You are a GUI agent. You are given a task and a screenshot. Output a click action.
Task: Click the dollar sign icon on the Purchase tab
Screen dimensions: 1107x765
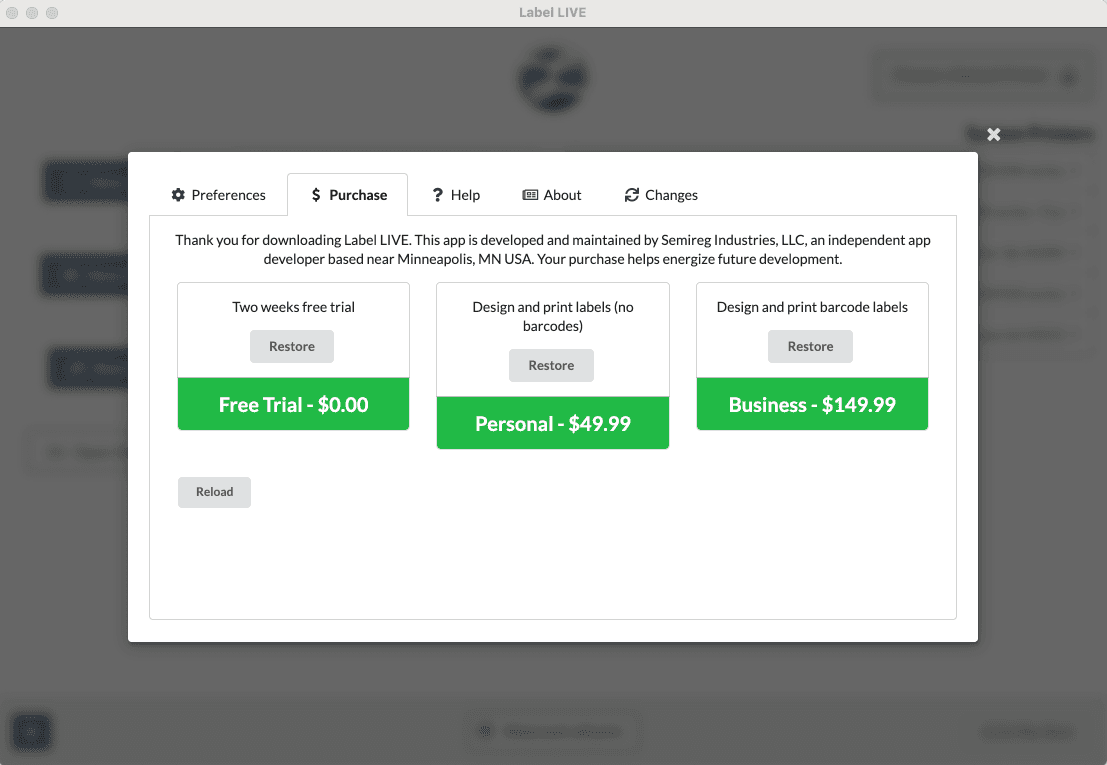coord(316,195)
